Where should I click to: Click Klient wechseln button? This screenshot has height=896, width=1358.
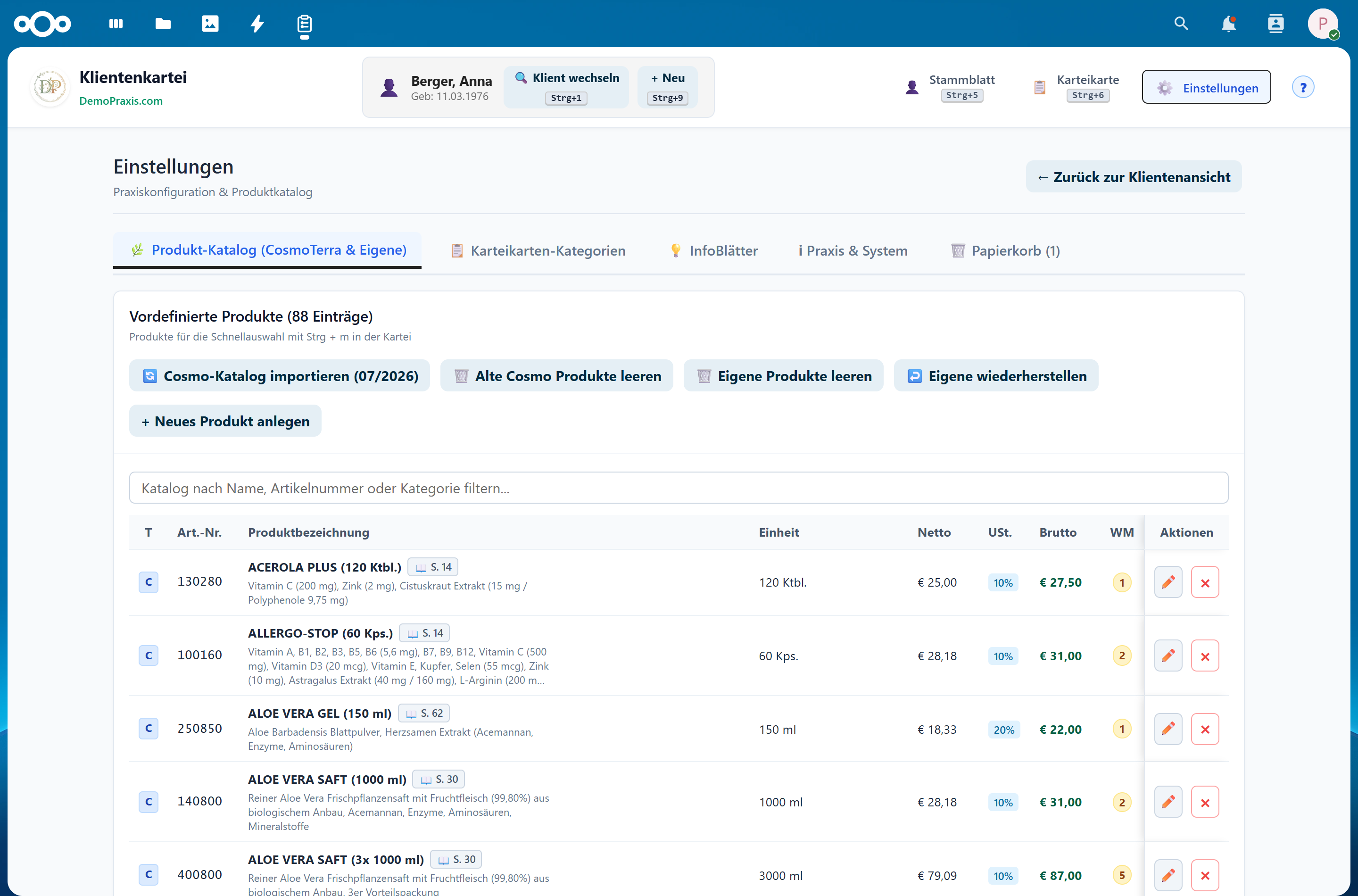[566, 87]
